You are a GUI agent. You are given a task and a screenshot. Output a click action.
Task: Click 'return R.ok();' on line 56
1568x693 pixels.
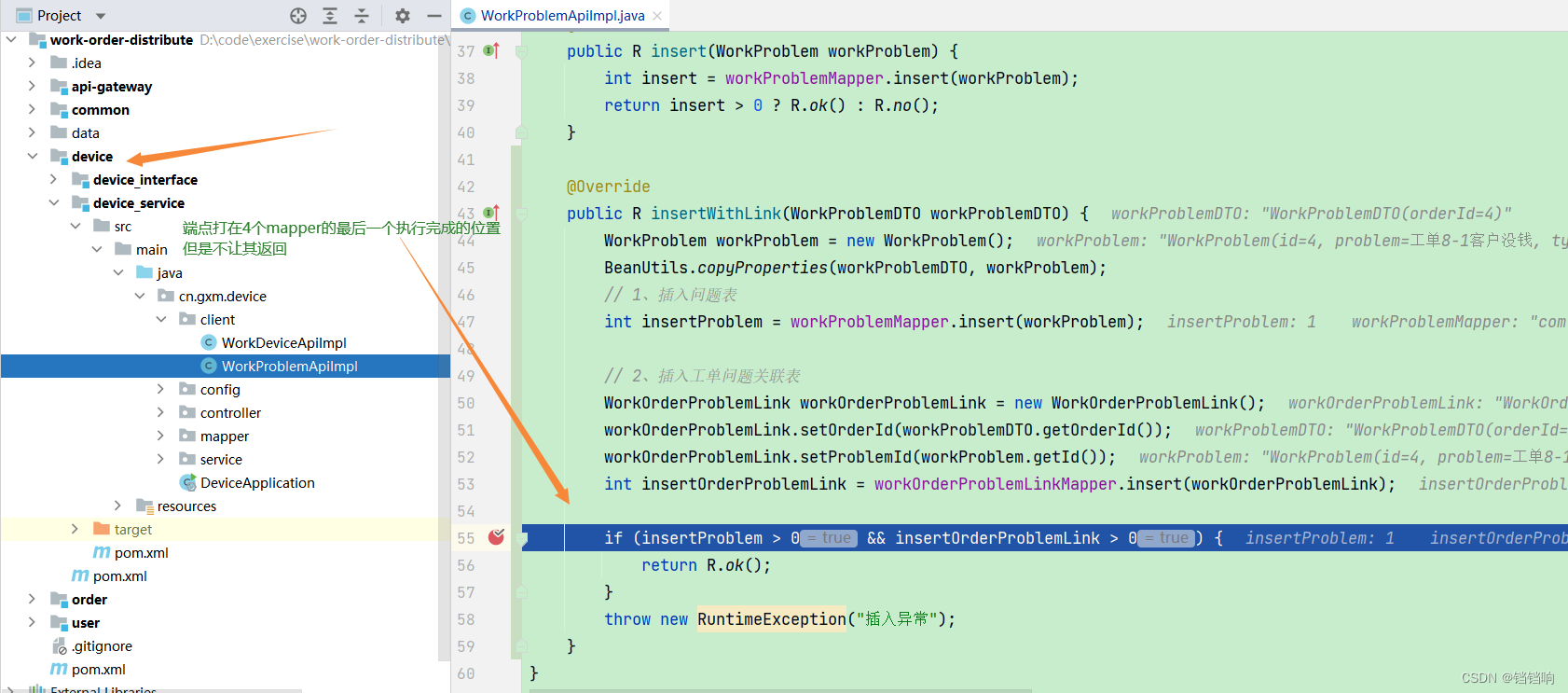point(706,565)
